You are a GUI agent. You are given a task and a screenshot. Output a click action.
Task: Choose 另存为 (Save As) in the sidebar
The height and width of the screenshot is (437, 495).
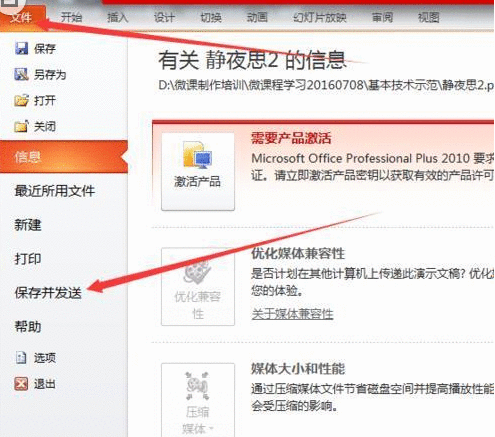(x=50, y=74)
